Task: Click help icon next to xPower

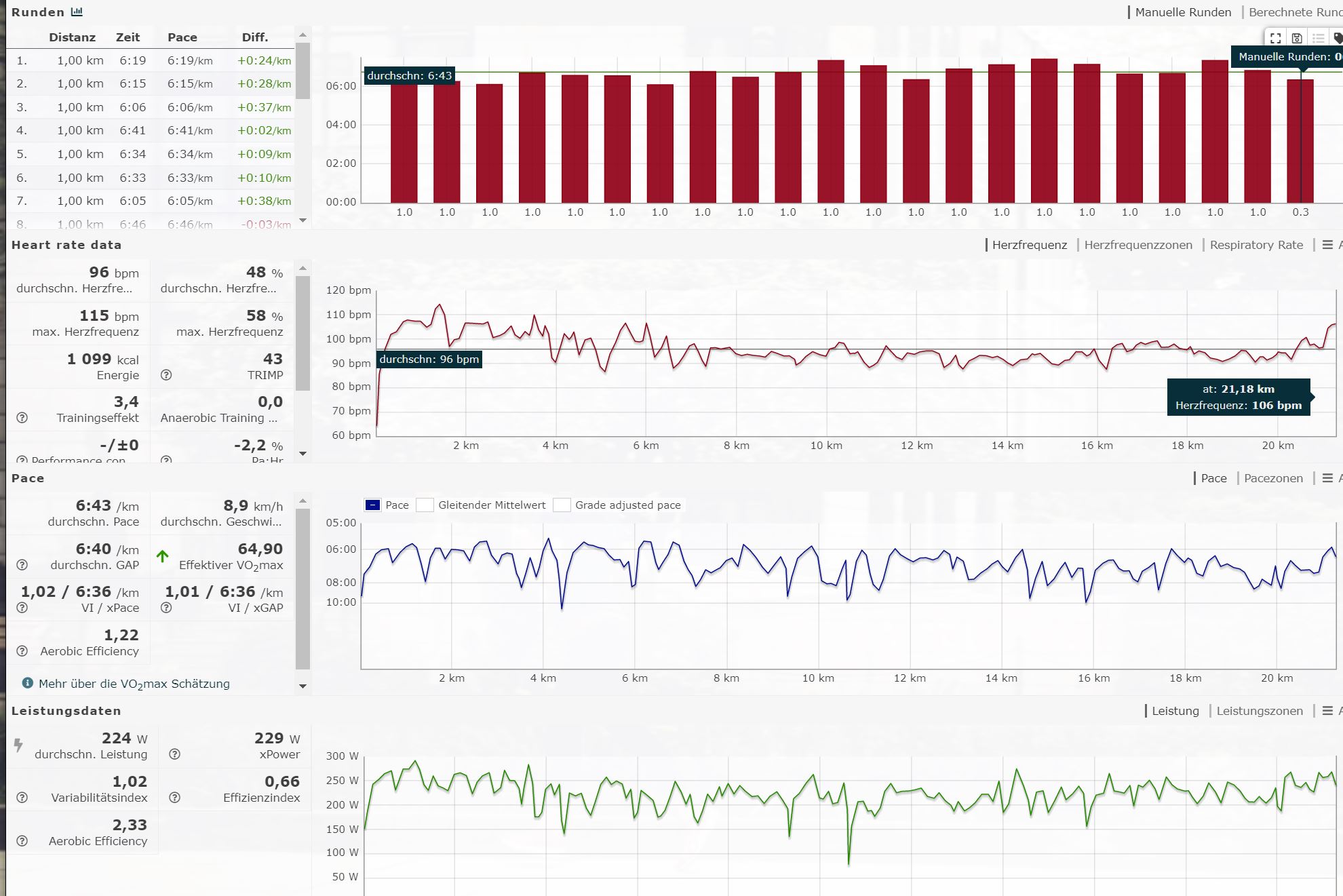Action: click(174, 754)
